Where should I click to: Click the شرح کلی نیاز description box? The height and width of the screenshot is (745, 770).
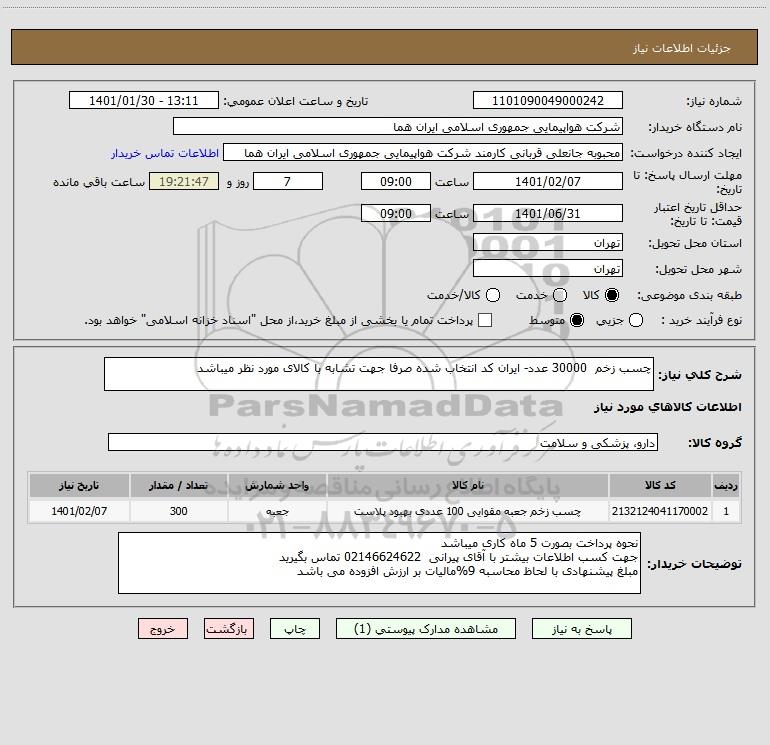click(379, 374)
